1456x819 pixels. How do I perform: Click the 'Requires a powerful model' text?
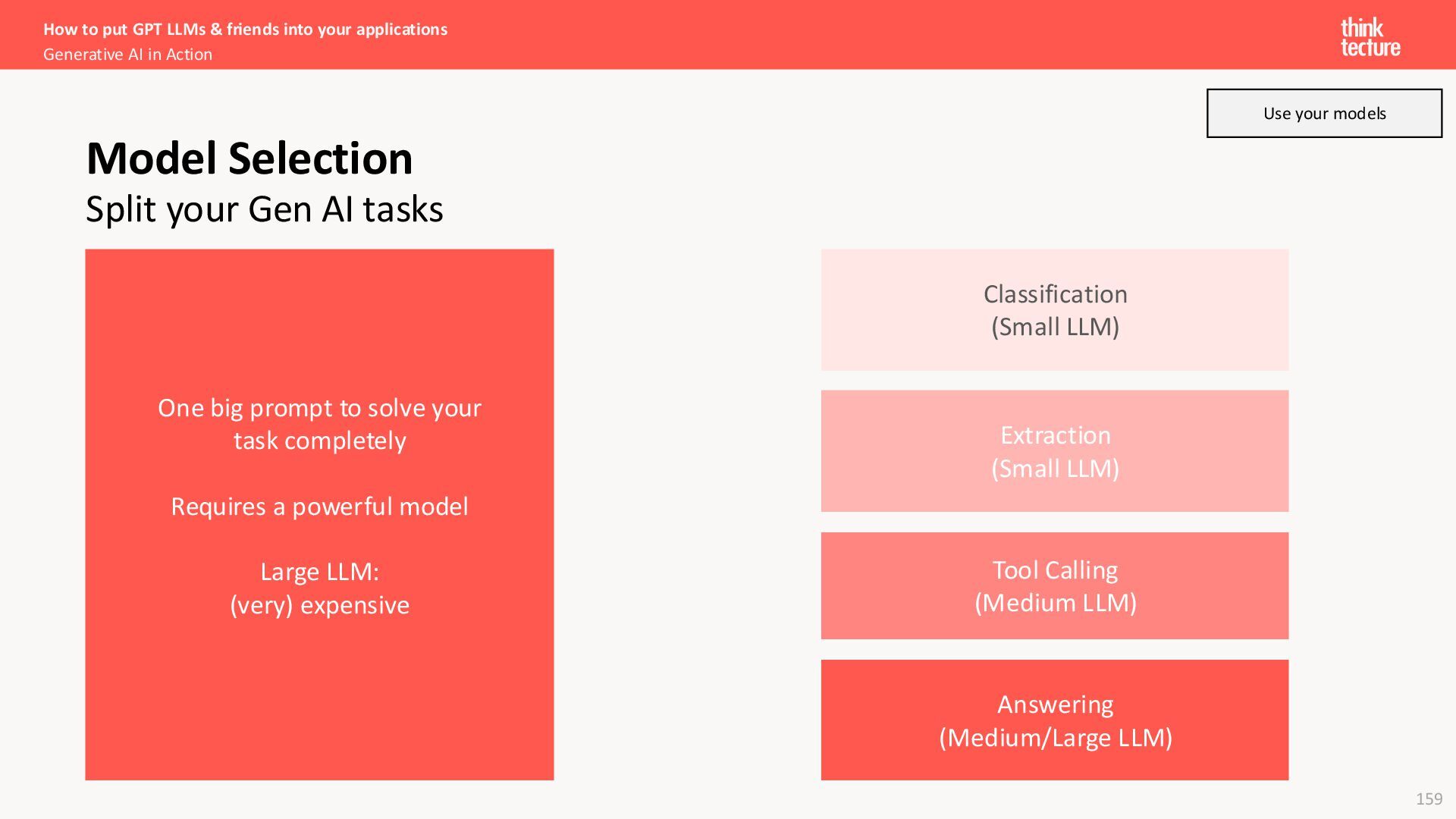(x=319, y=506)
